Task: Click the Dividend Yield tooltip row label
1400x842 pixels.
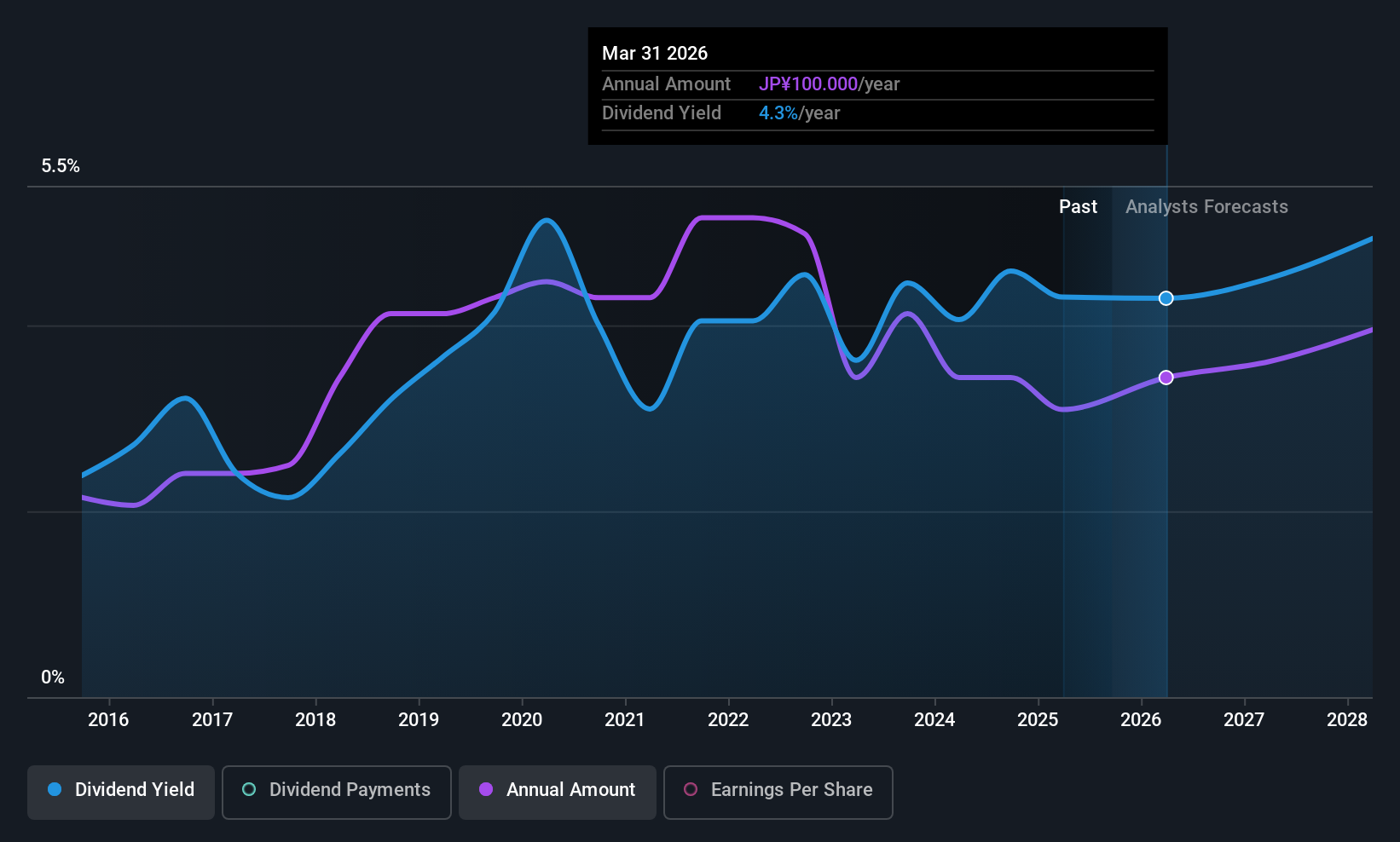Action: click(x=662, y=113)
